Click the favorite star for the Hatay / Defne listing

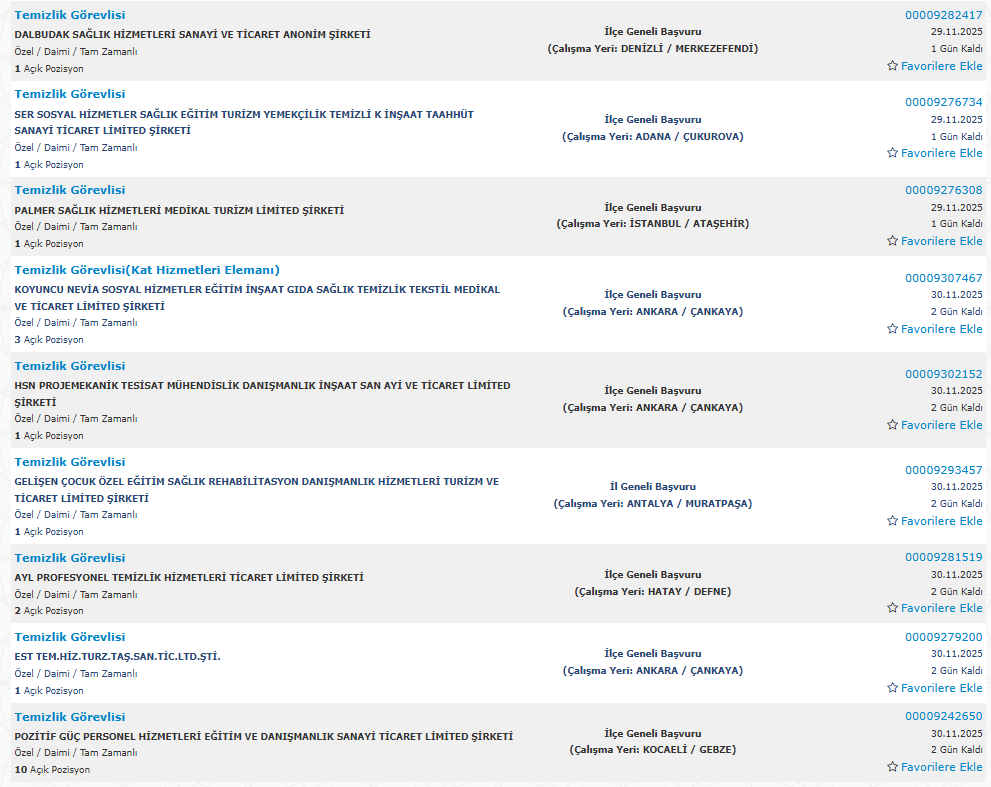click(x=892, y=608)
